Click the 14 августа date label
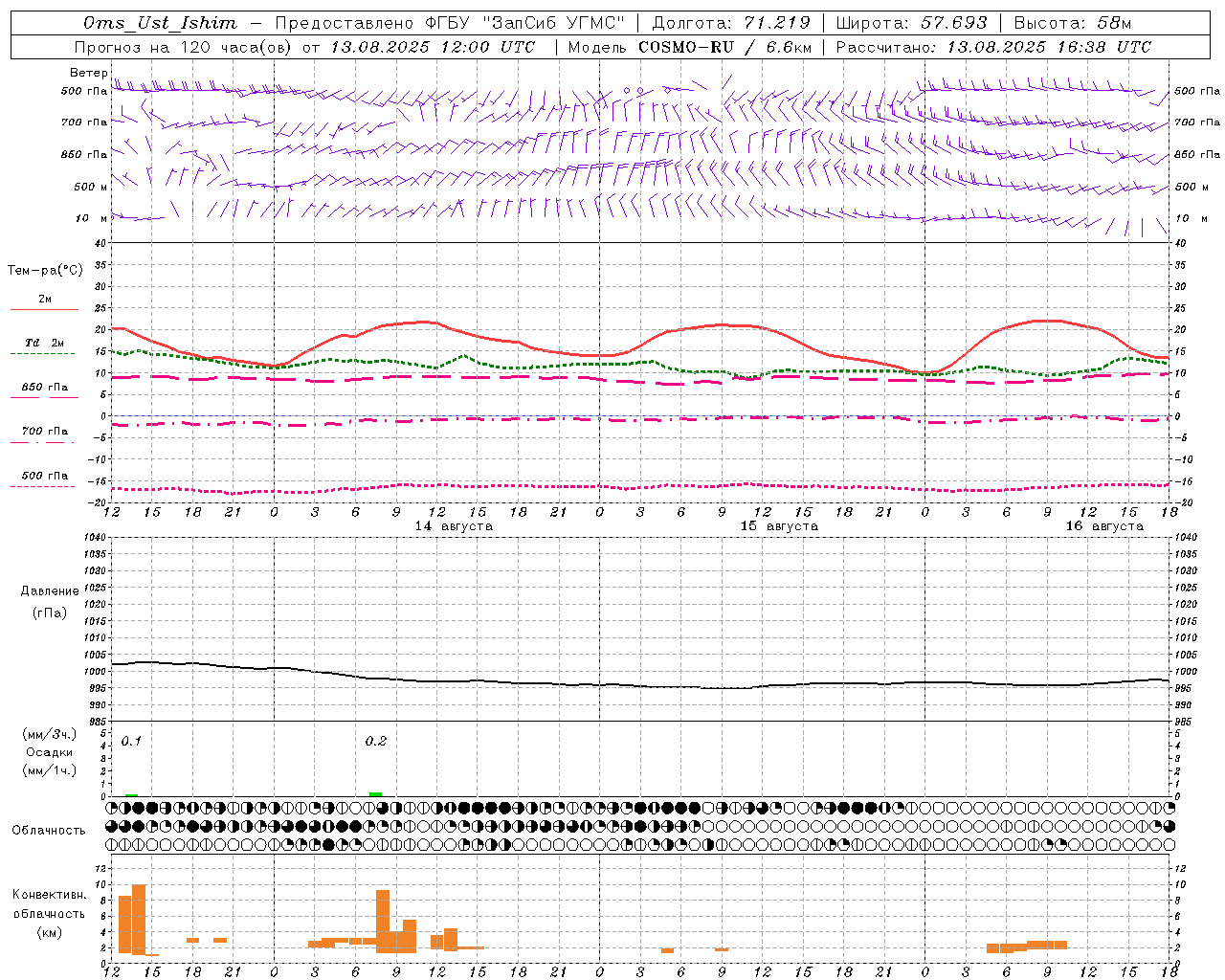The height and width of the screenshot is (980, 1225). 454,526
